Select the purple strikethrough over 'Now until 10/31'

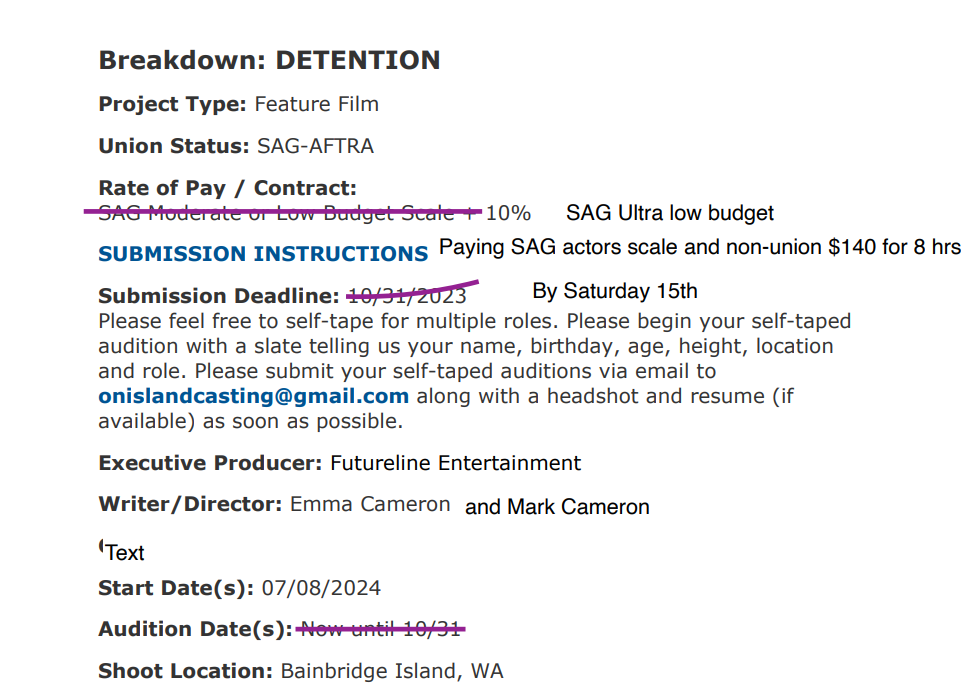point(381,630)
